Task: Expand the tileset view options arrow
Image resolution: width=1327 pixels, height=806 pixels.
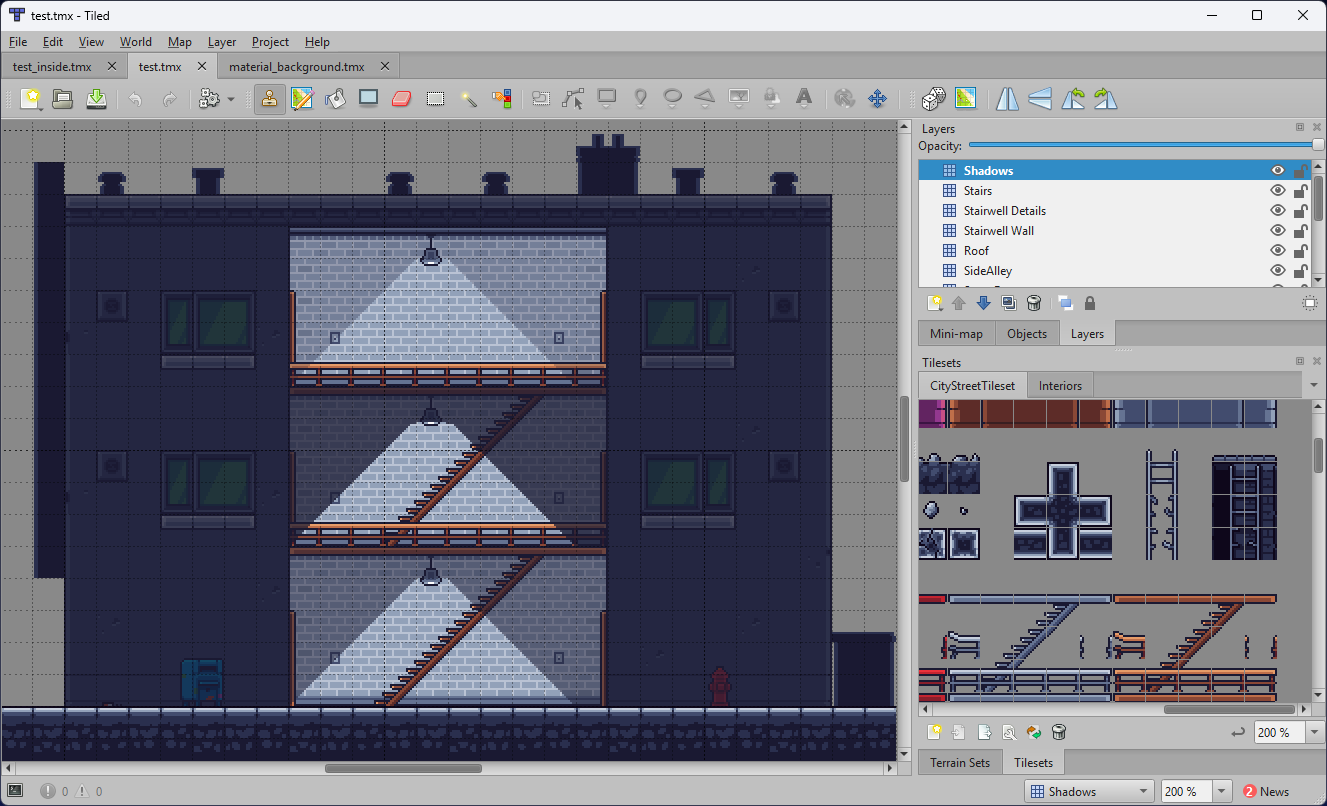Action: pos(1315,385)
